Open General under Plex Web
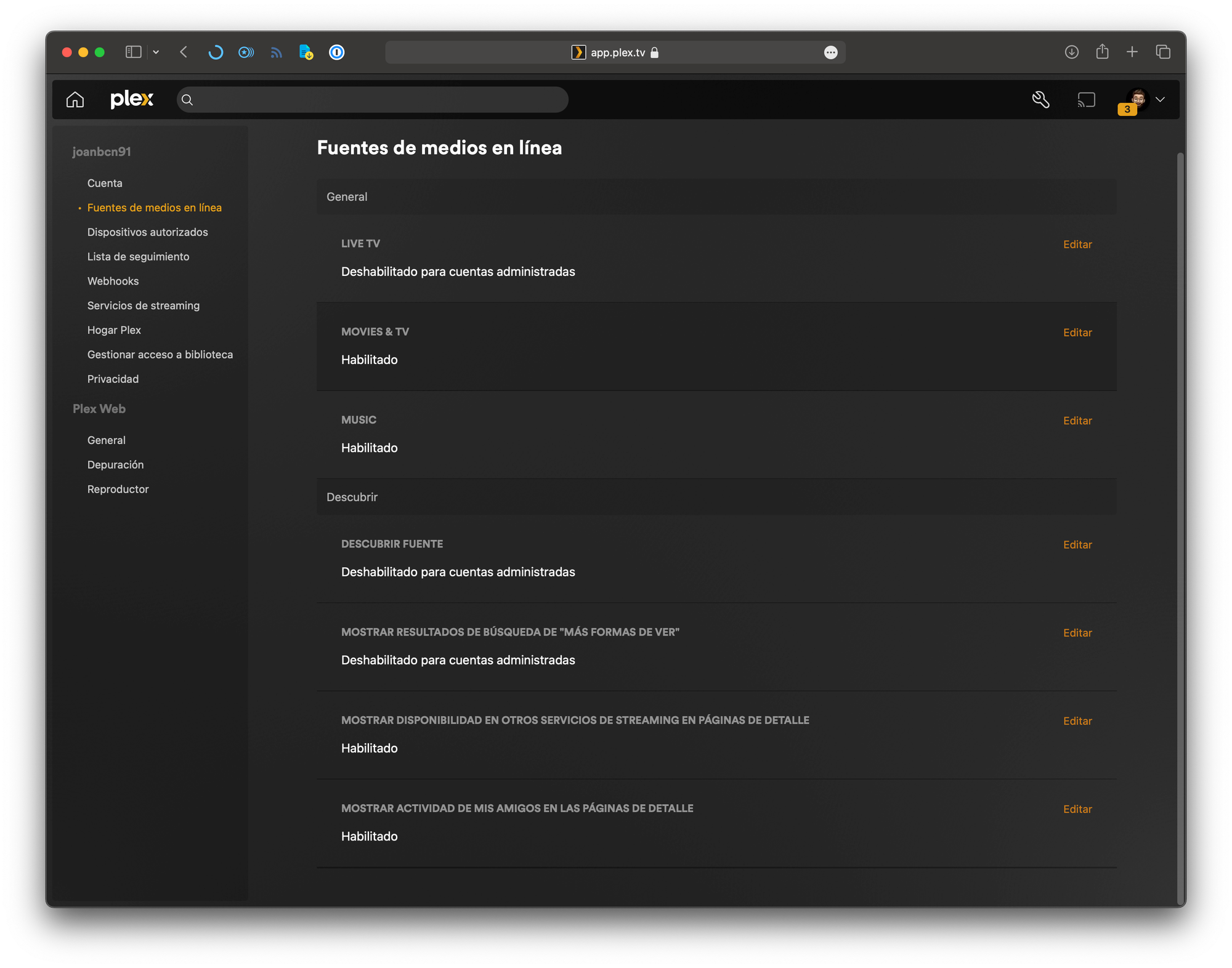This screenshot has width=1232, height=968. (107, 440)
